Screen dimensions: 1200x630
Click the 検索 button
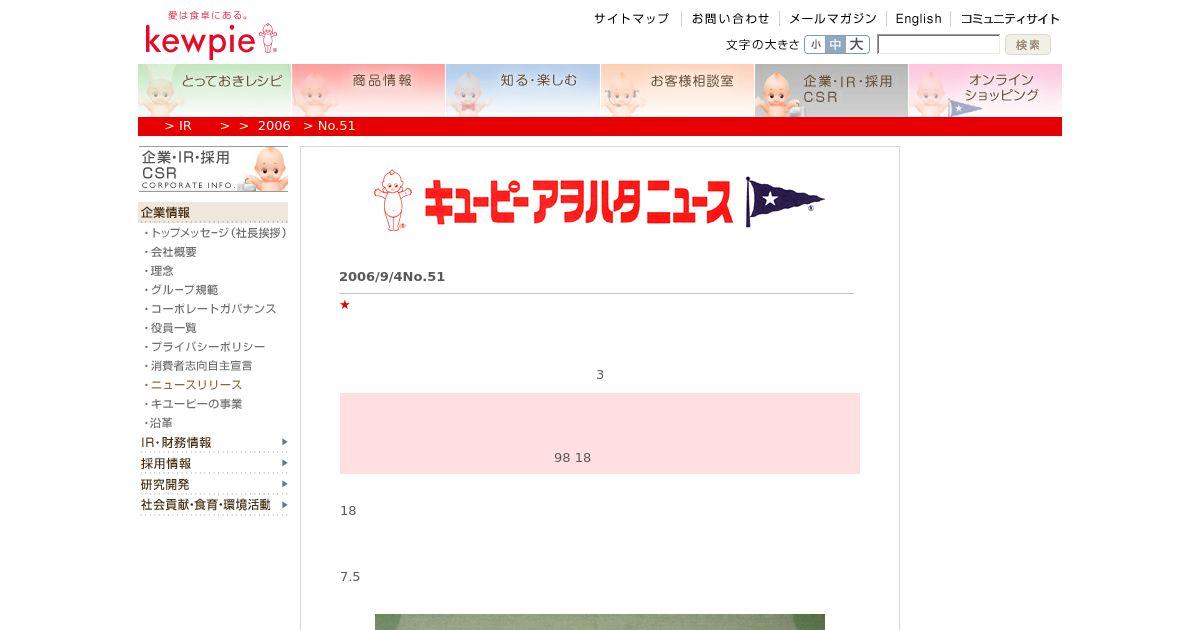pos(1028,44)
